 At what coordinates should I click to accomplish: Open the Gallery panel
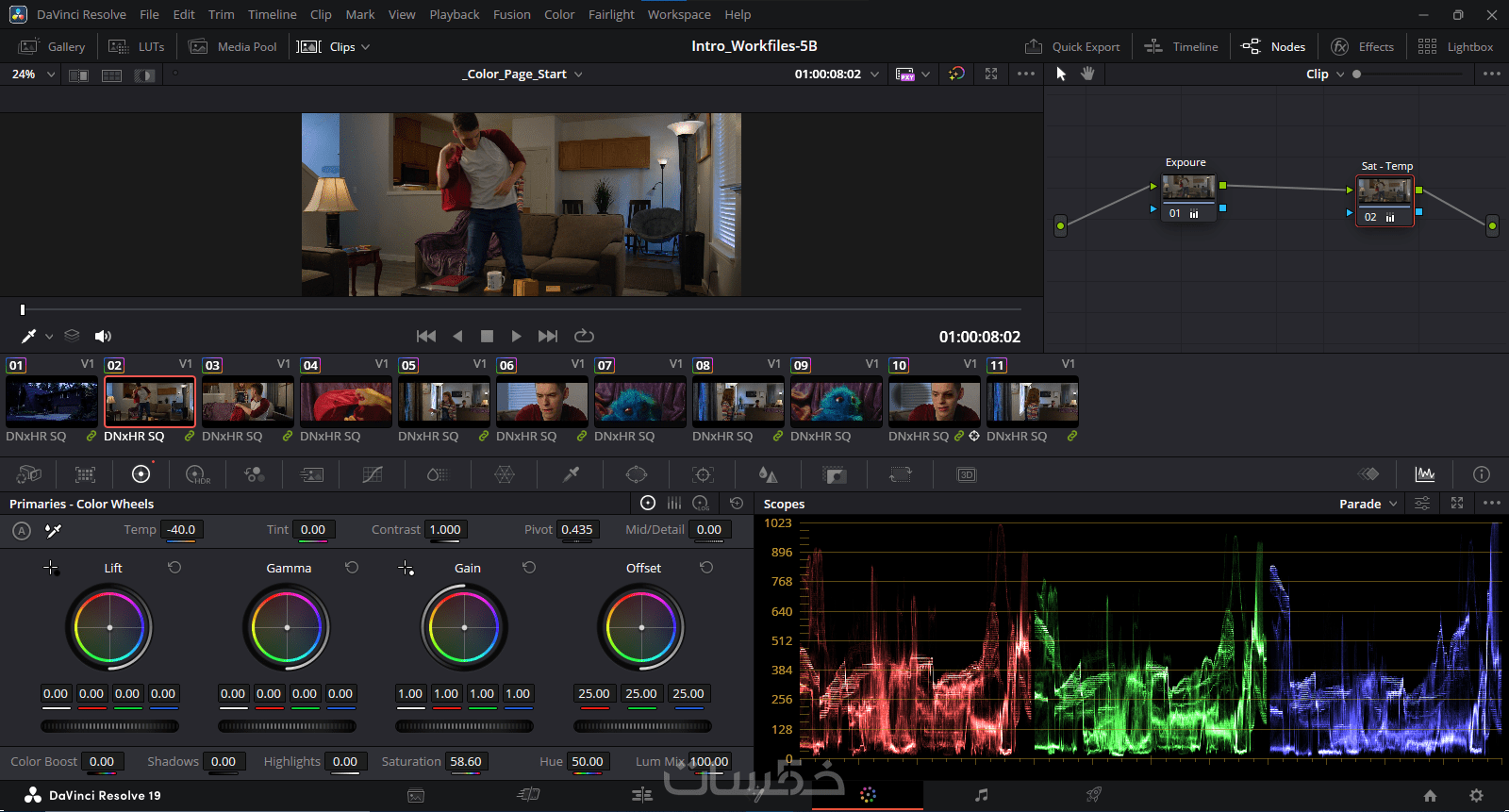53,46
